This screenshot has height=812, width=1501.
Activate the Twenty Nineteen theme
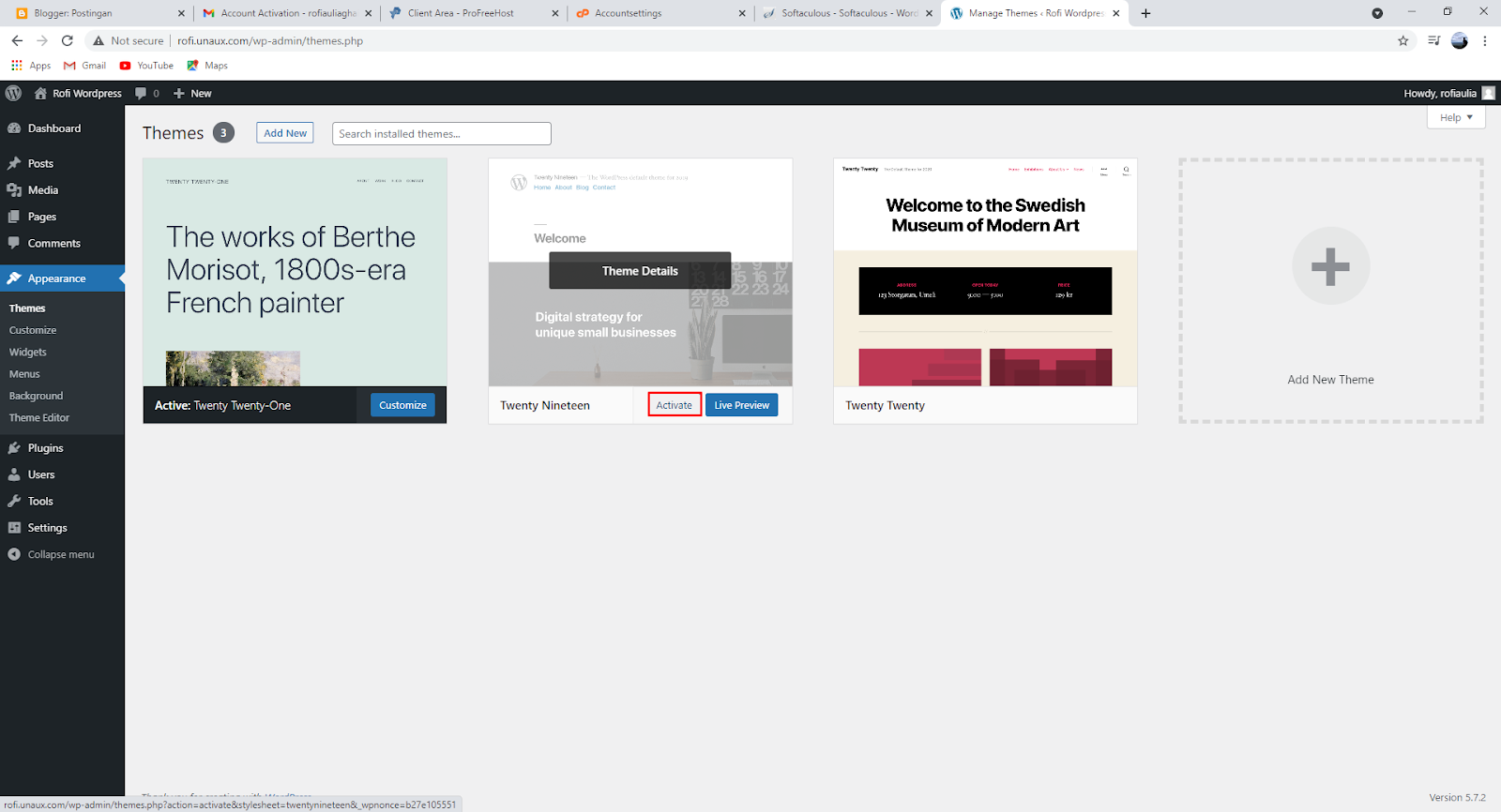coord(674,405)
